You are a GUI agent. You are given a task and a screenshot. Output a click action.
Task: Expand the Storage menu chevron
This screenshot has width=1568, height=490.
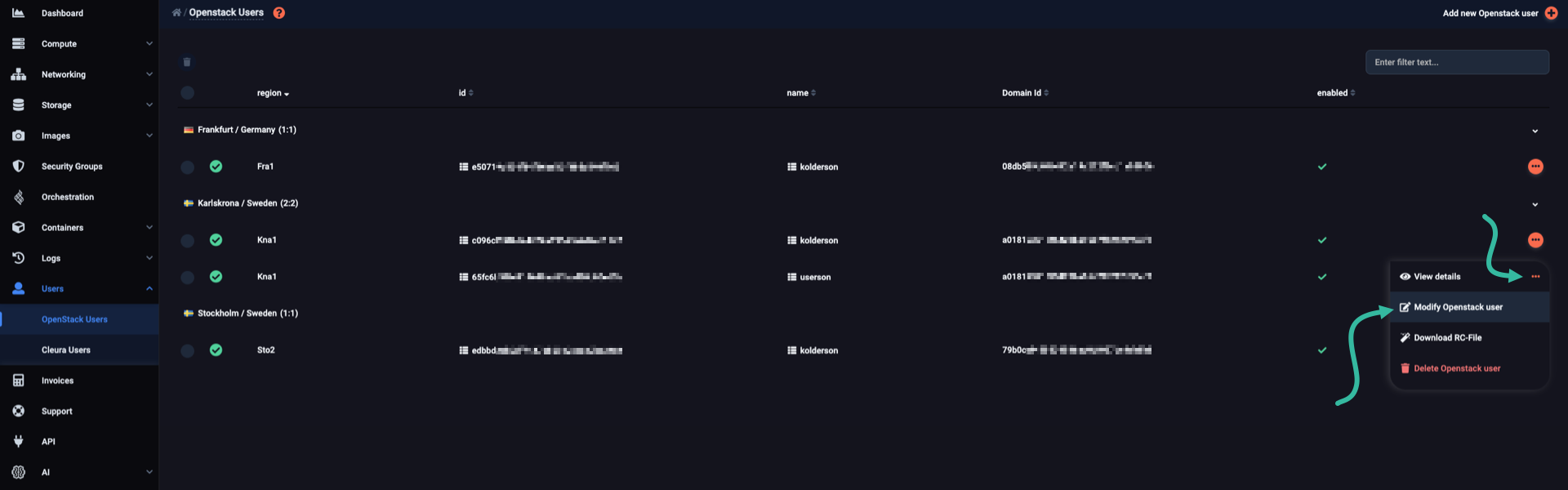(x=149, y=105)
